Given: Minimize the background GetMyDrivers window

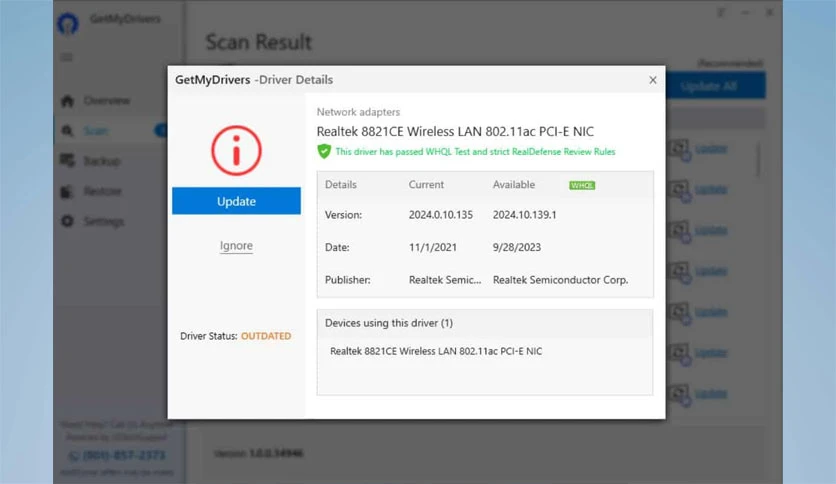Looking at the screenshot, I should click(x=745, y=12).
